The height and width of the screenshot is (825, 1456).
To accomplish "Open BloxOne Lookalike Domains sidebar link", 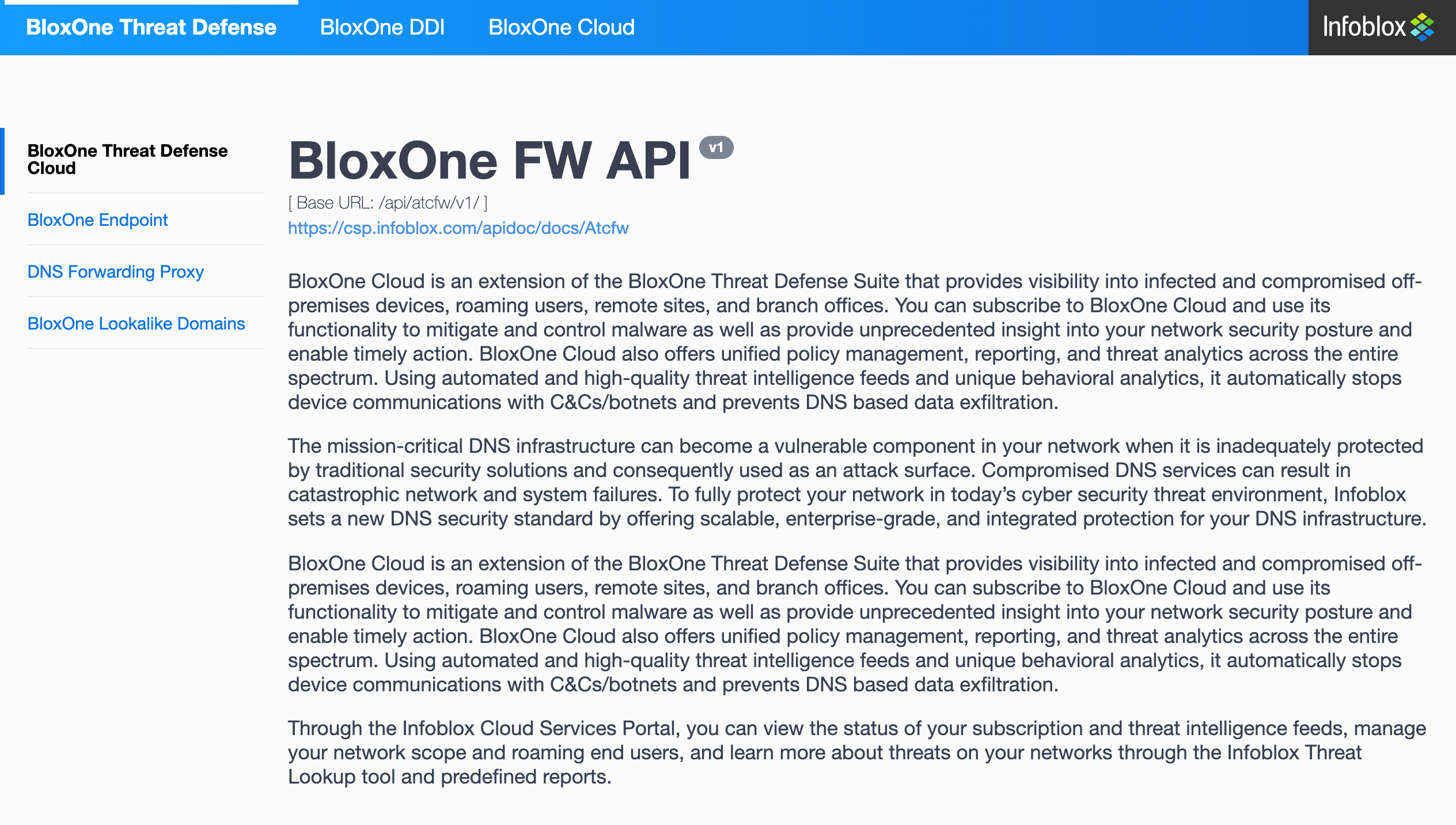I will point(136,324).
